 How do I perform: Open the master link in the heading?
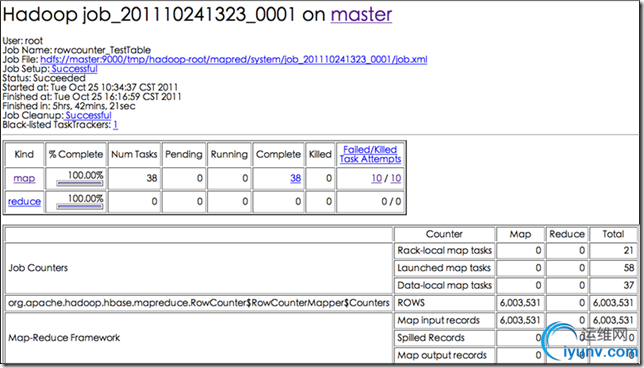point(361,14)
